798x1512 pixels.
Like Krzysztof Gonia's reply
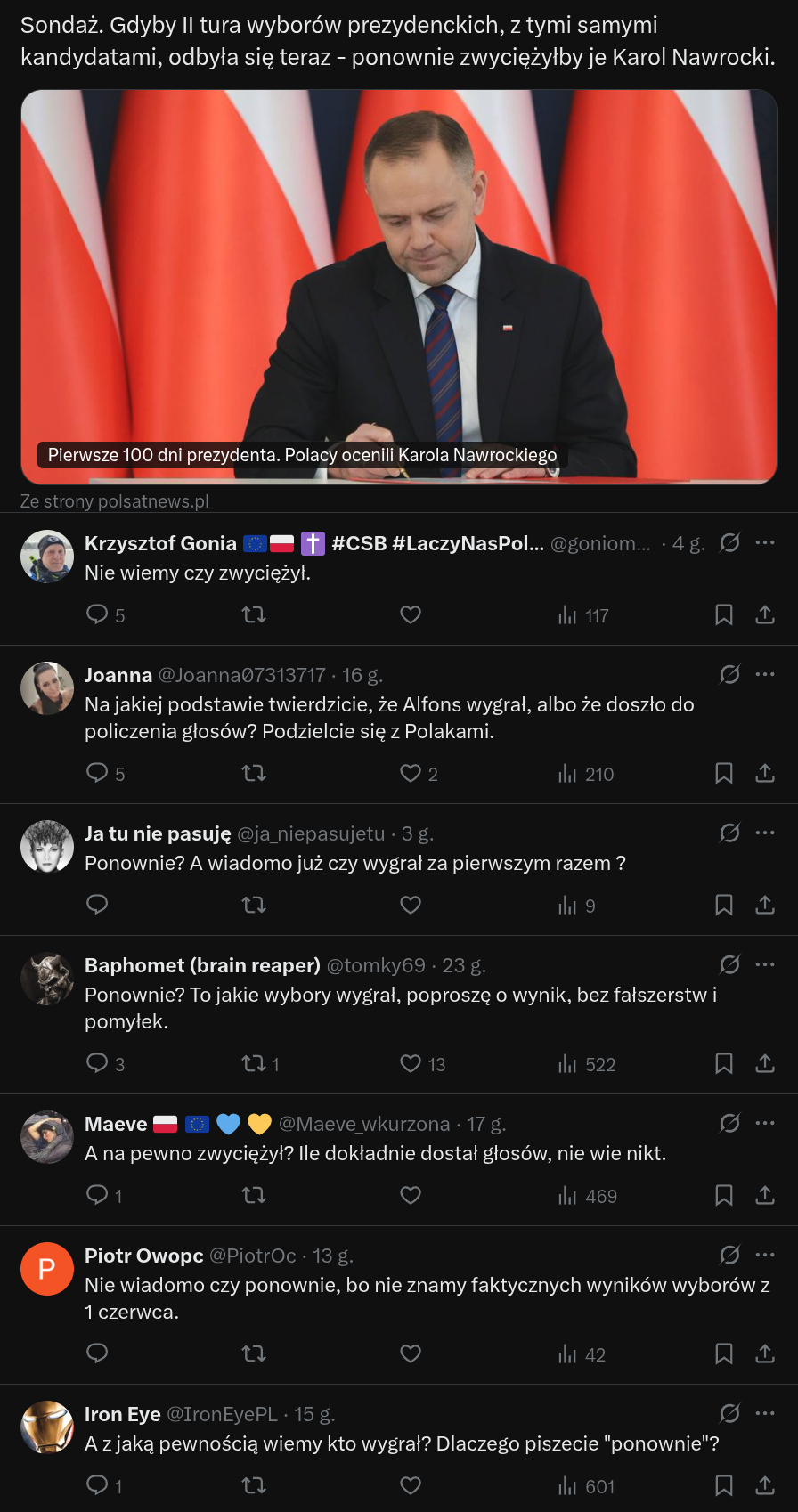411,614
